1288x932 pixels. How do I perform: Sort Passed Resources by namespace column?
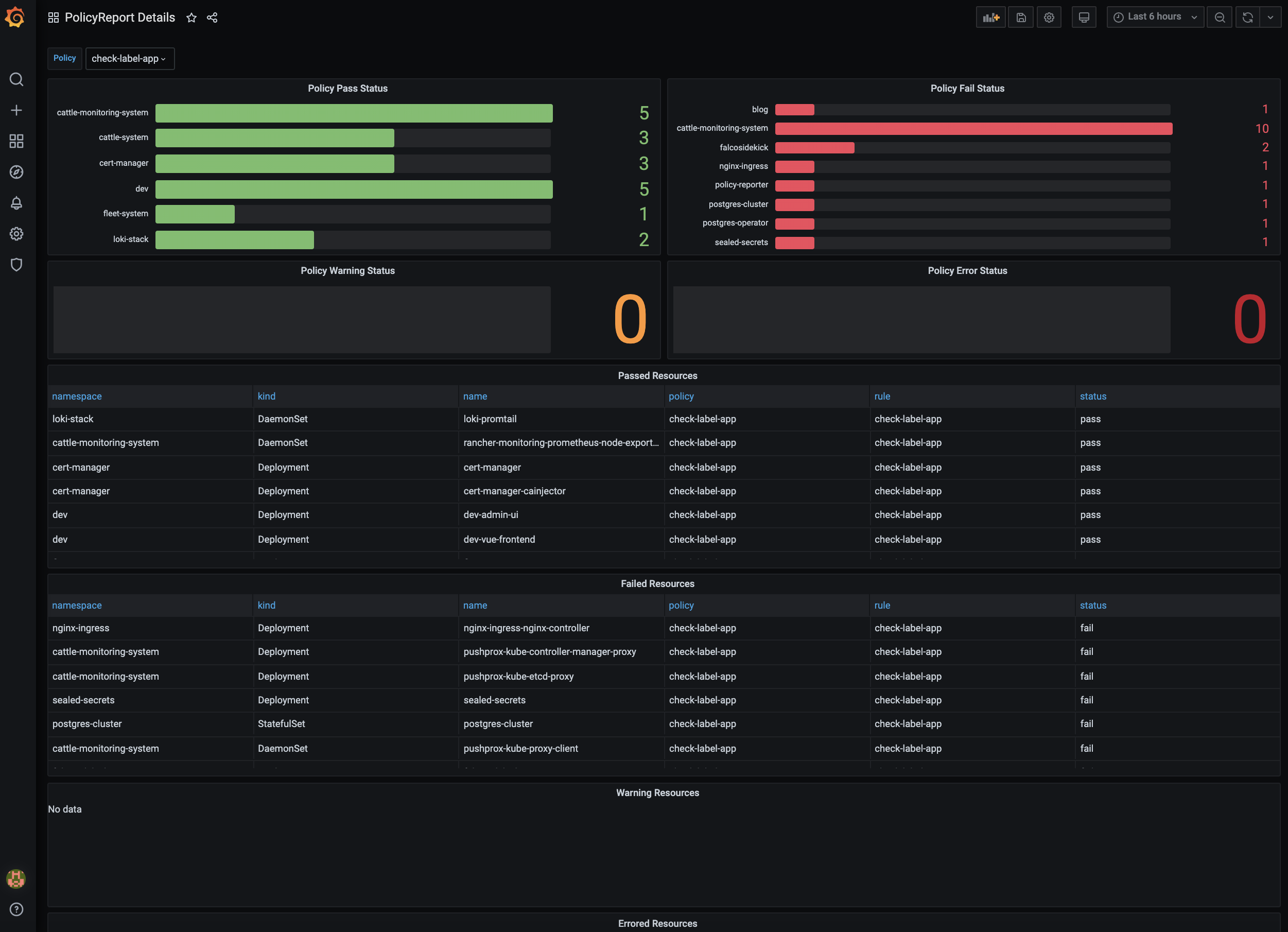pos(77,396)
